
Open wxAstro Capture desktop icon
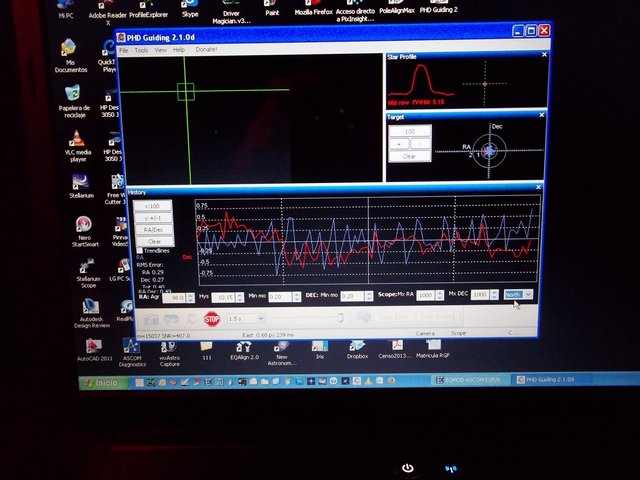[x=169, y=353]
